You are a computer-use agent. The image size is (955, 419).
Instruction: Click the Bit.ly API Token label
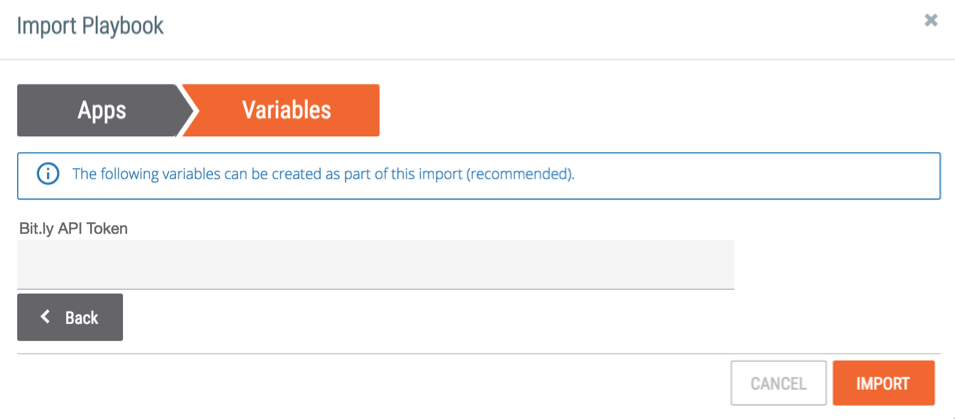(74, 229)
